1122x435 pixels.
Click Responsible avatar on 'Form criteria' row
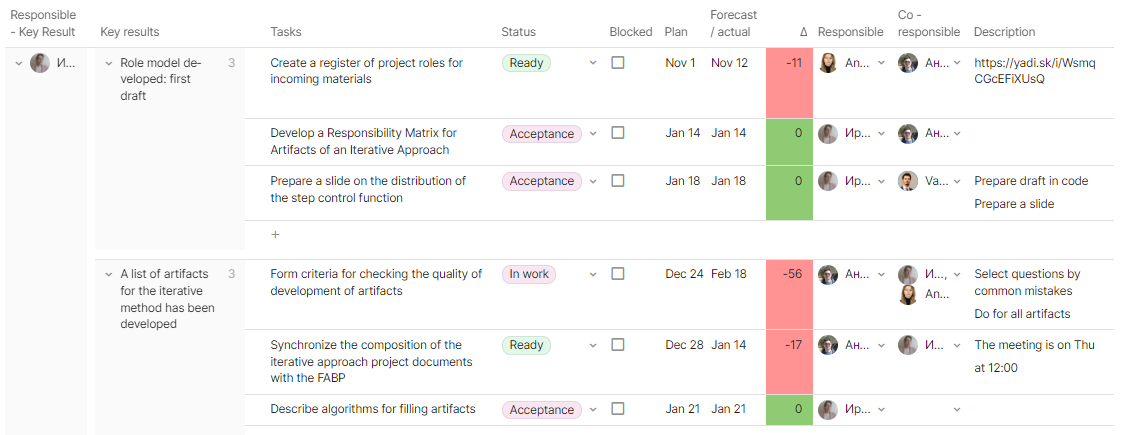click(828, 275)
